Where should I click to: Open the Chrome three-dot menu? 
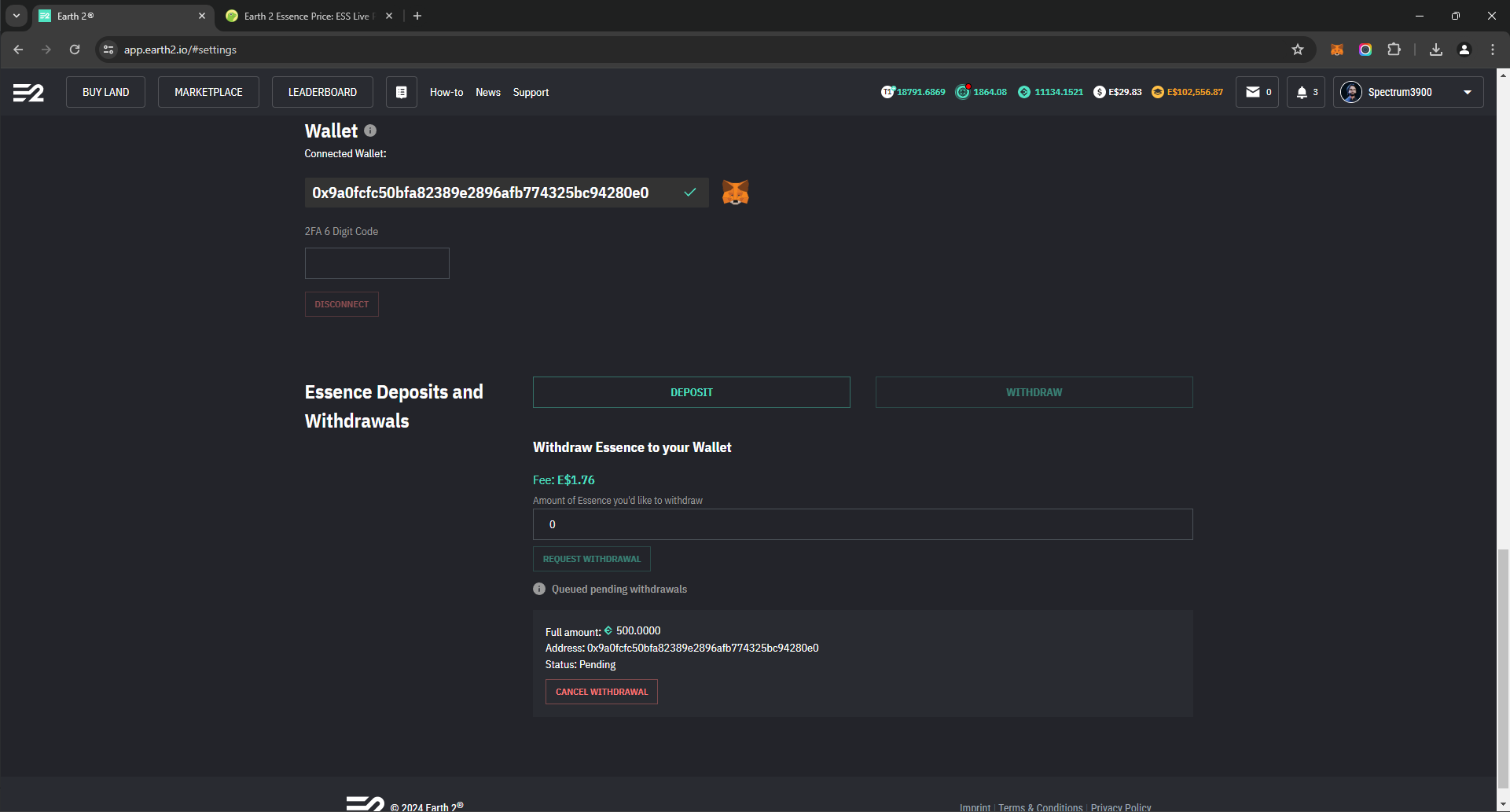(1493, 50)
